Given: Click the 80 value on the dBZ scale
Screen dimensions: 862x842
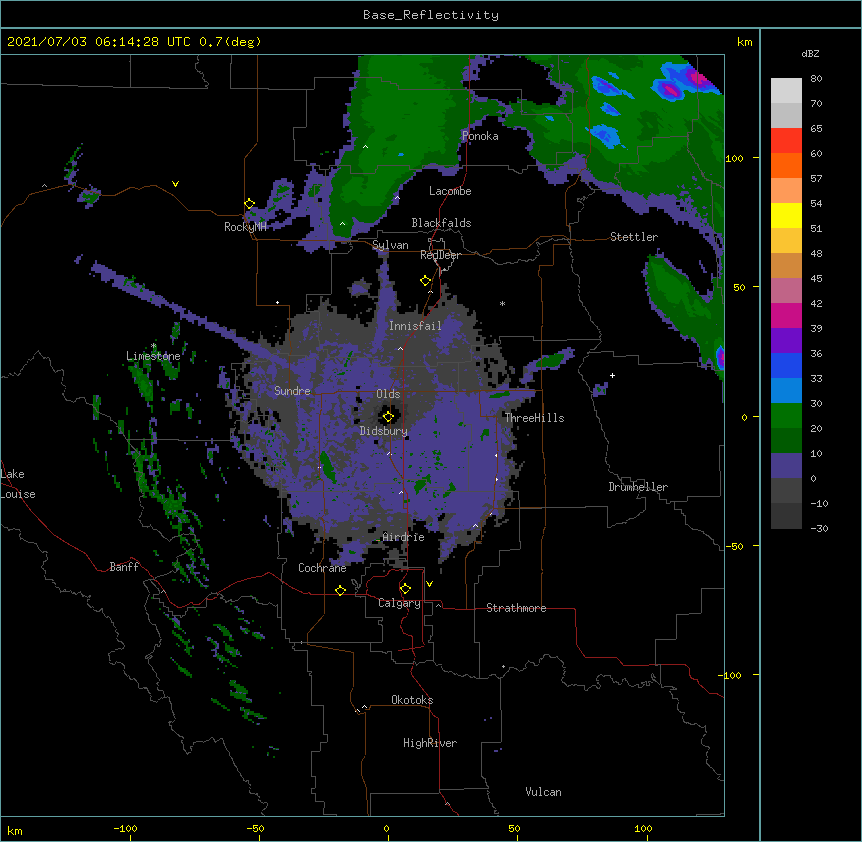Looking at the screenshot, I should 816,79.
